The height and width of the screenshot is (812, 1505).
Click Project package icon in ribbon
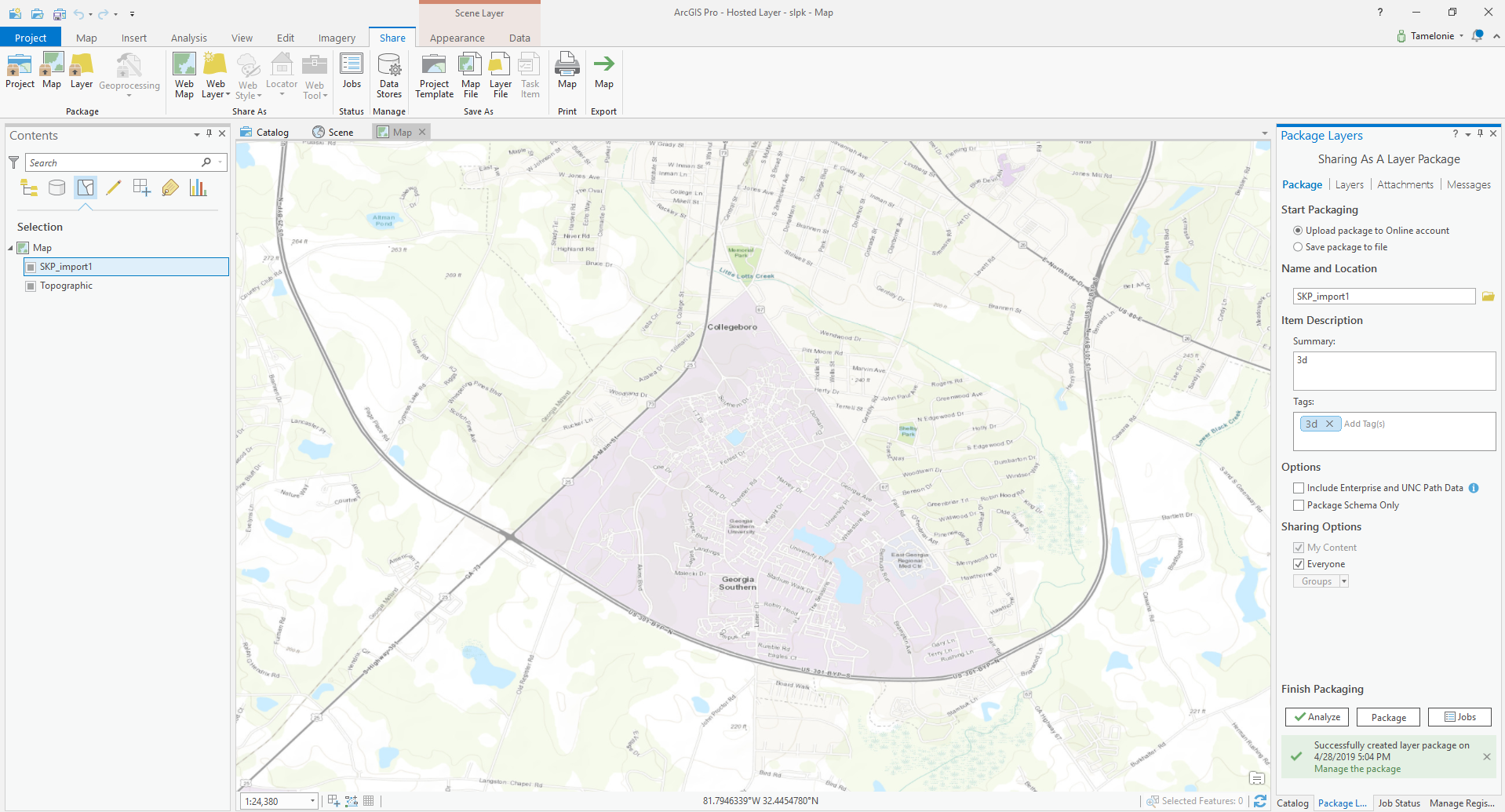point(20,71)
